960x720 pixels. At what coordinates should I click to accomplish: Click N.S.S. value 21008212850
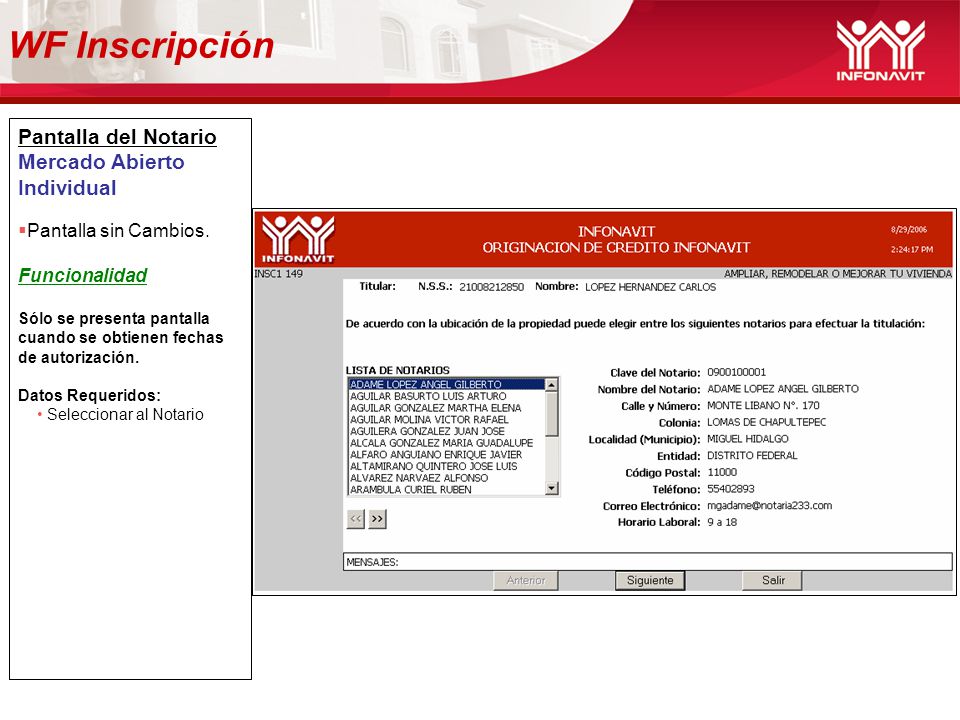(492, 287)
